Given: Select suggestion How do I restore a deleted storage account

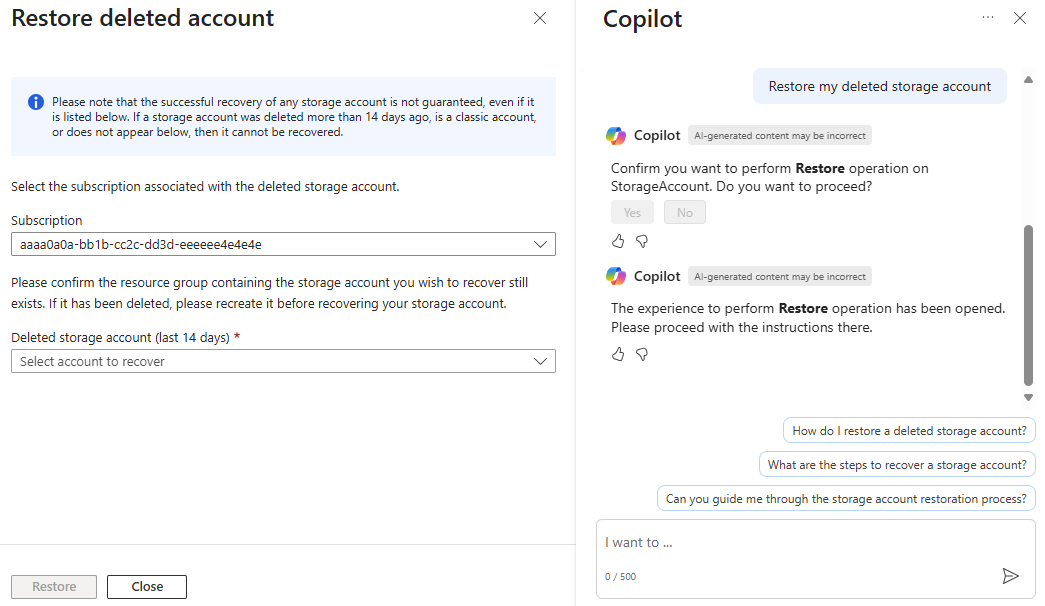Looking at the screenshot, I should point(909,431).
